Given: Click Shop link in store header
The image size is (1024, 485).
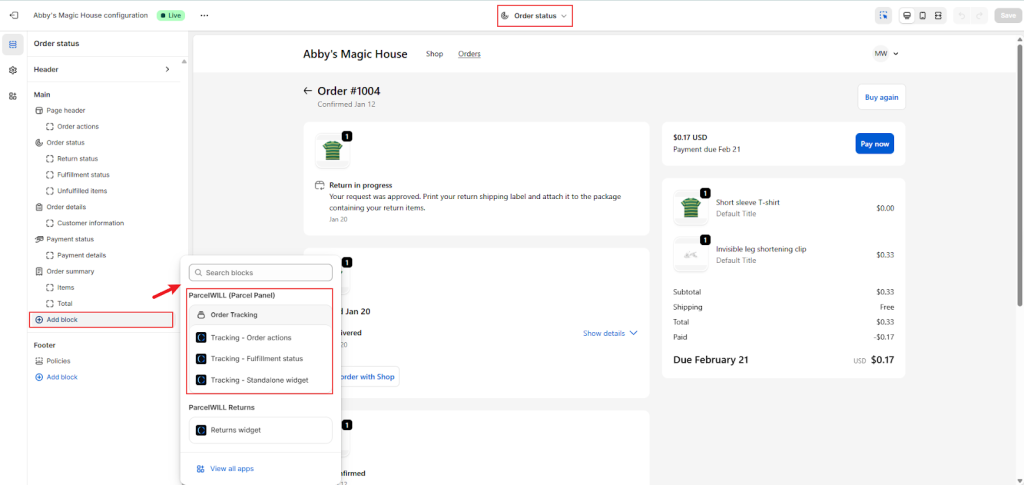Looking at the screenshot, I should tap(434, 54).
